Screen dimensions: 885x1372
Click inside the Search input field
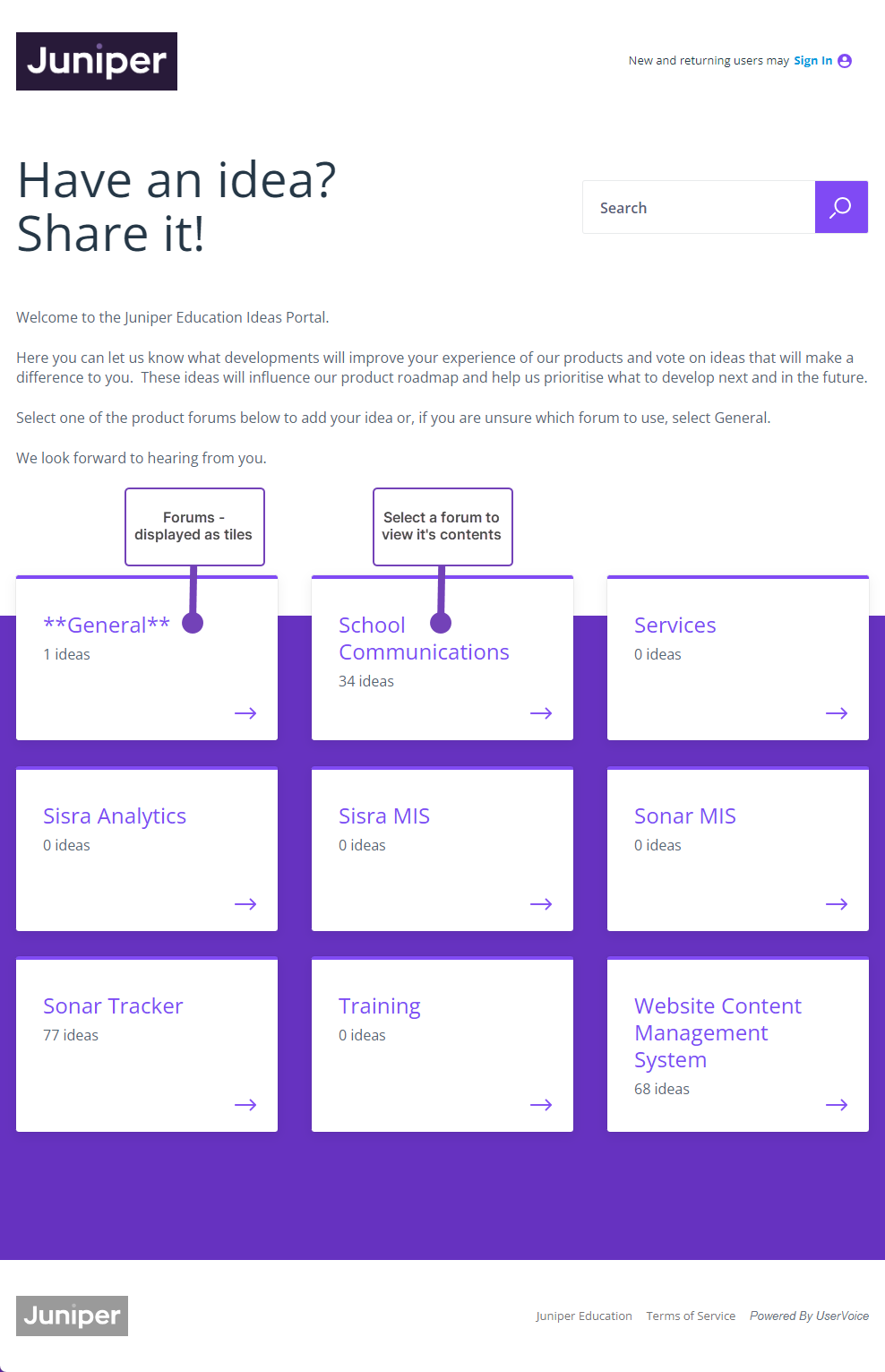(x=699, y=207)
